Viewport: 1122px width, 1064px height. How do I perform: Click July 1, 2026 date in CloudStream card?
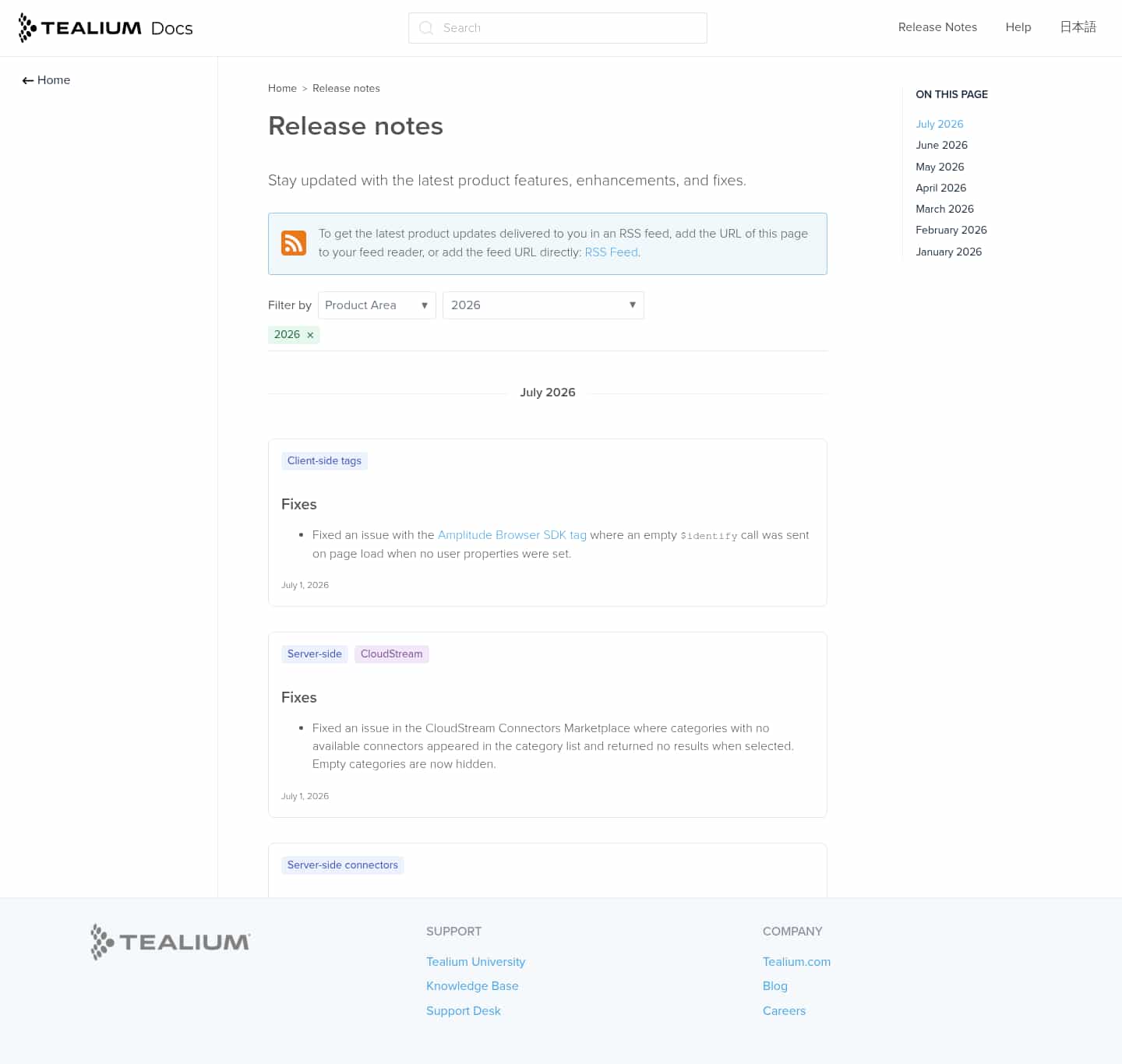[x=305, y=796]
